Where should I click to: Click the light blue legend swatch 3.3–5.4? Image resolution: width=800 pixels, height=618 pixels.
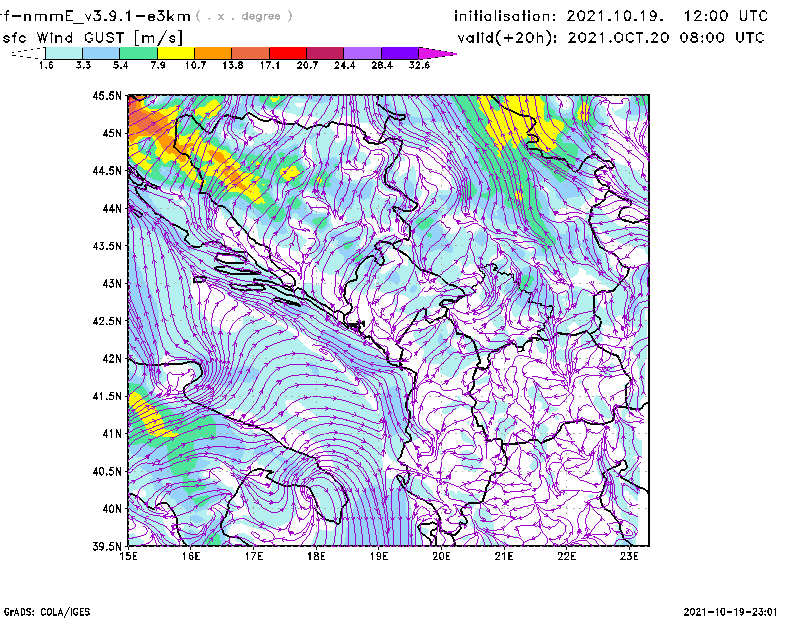coord(101,53)
